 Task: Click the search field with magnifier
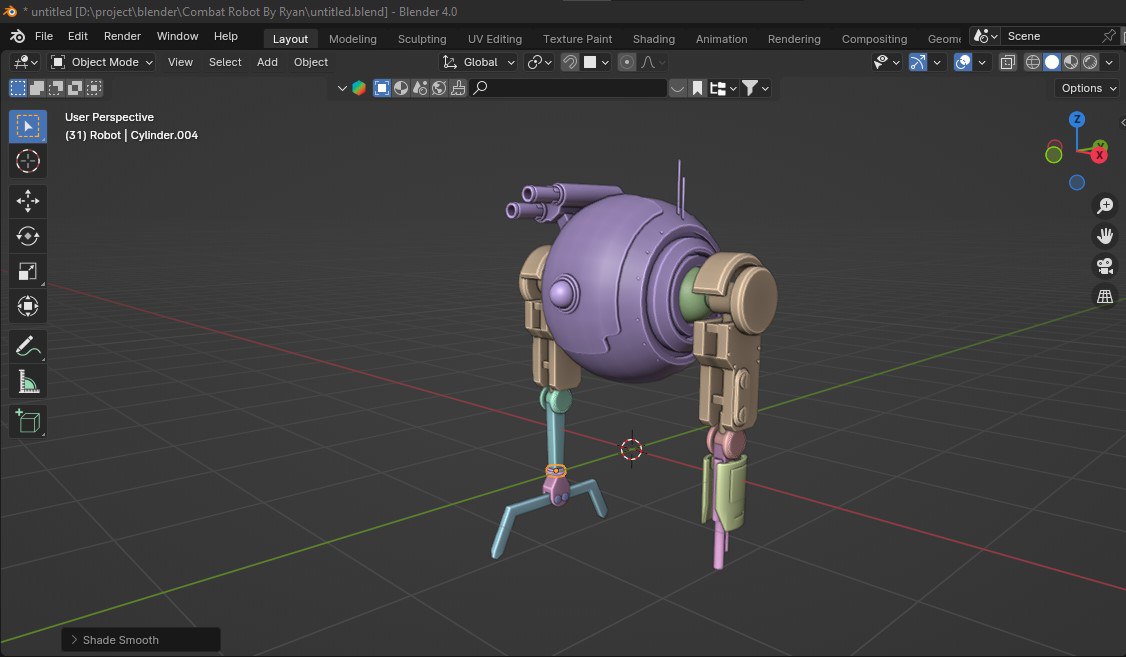(x=568, y=88)
